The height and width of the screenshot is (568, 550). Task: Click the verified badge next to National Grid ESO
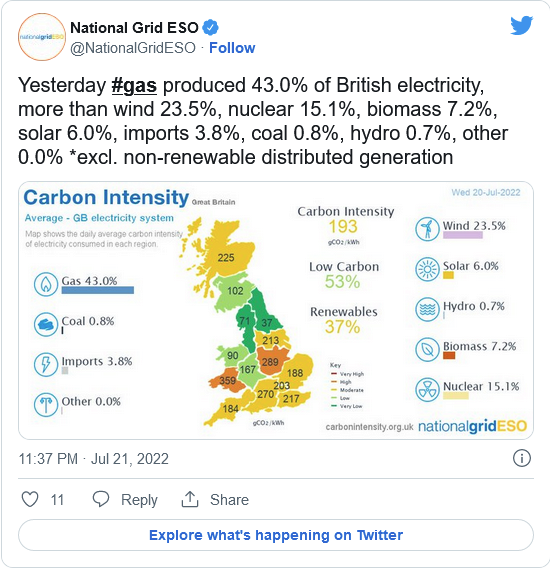[210, 28]
